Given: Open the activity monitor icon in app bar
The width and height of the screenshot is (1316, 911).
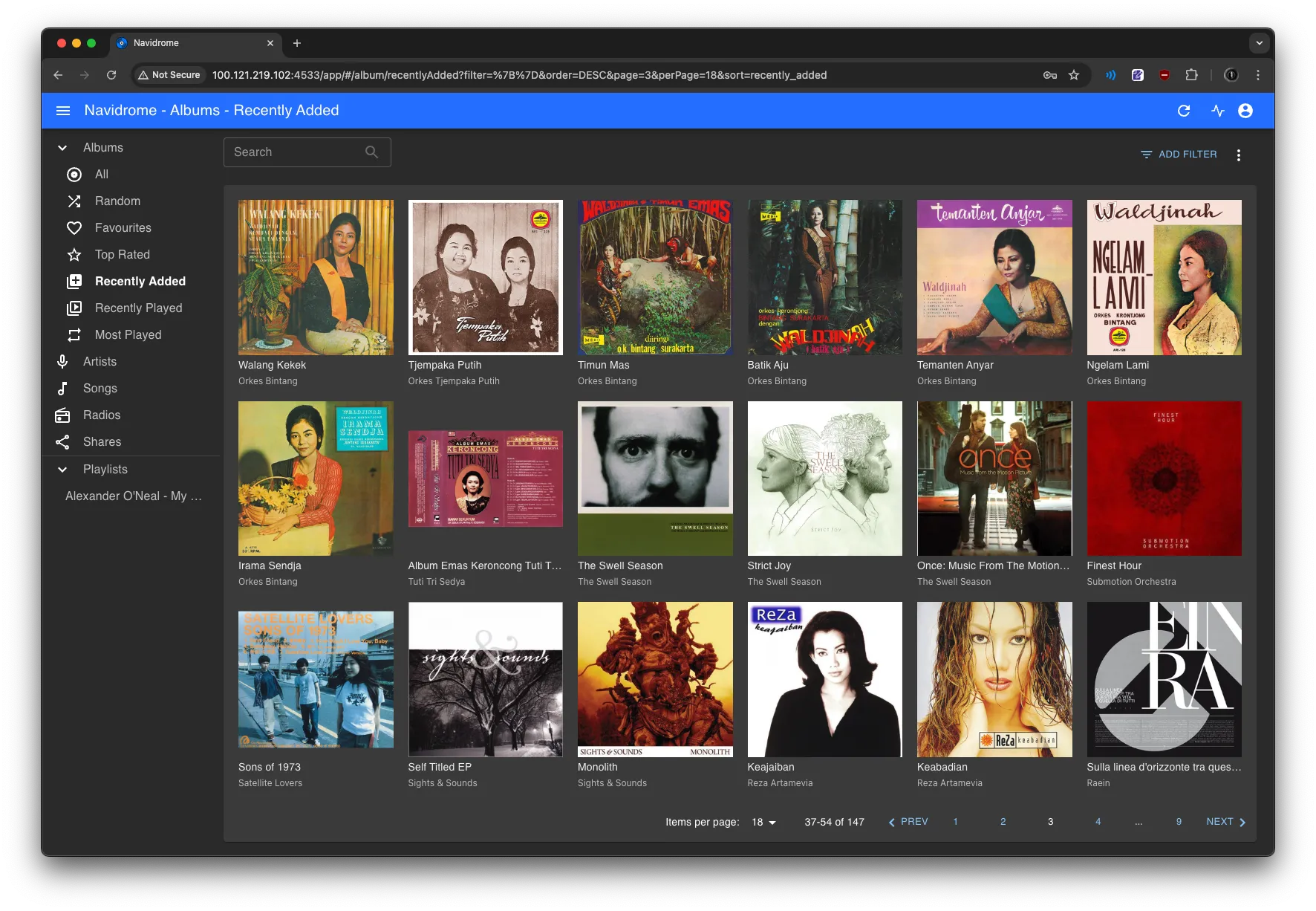Looking at the screenshot, I should tap(1218, 111).
